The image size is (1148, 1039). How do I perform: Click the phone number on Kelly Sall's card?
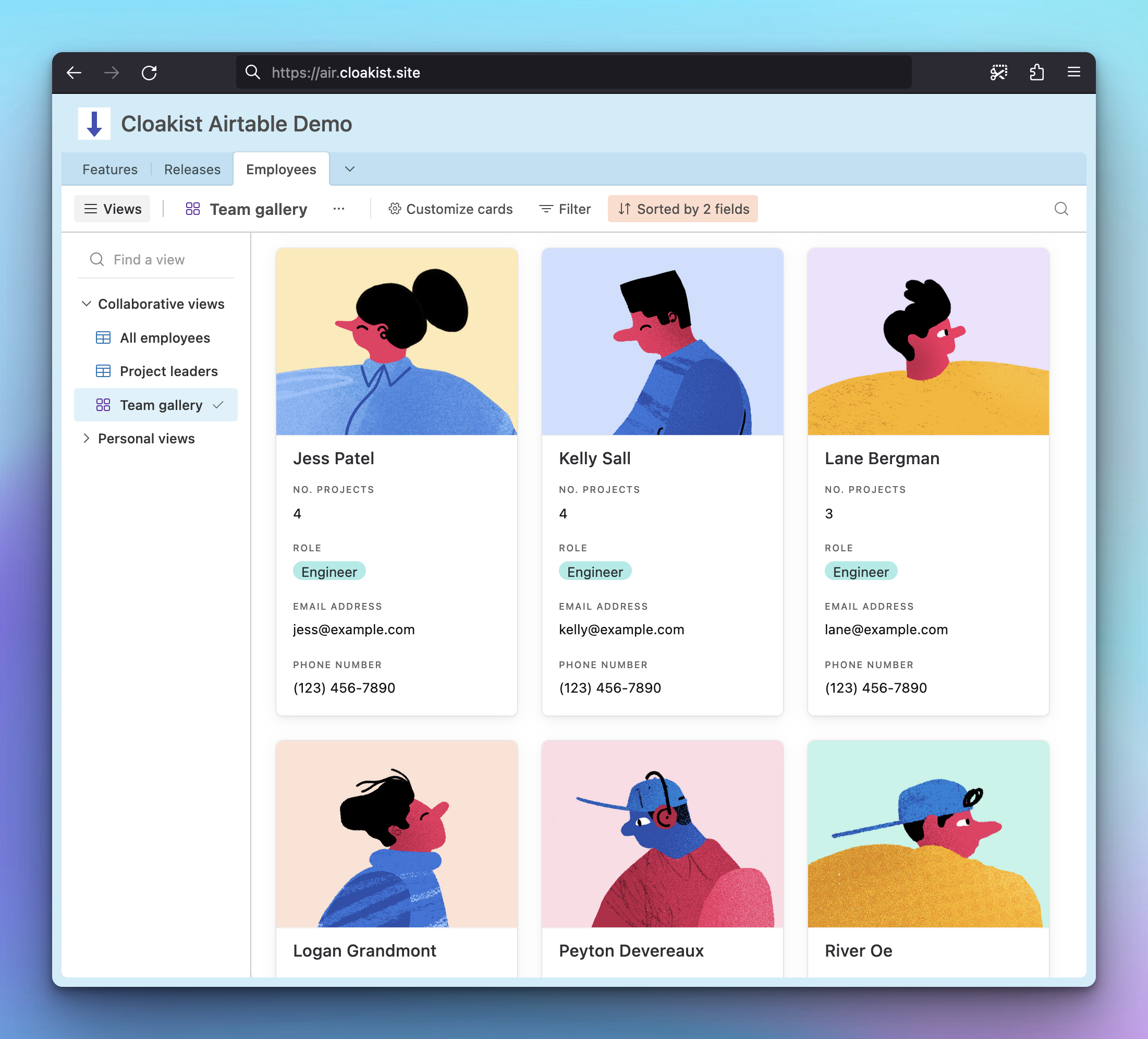610,688
